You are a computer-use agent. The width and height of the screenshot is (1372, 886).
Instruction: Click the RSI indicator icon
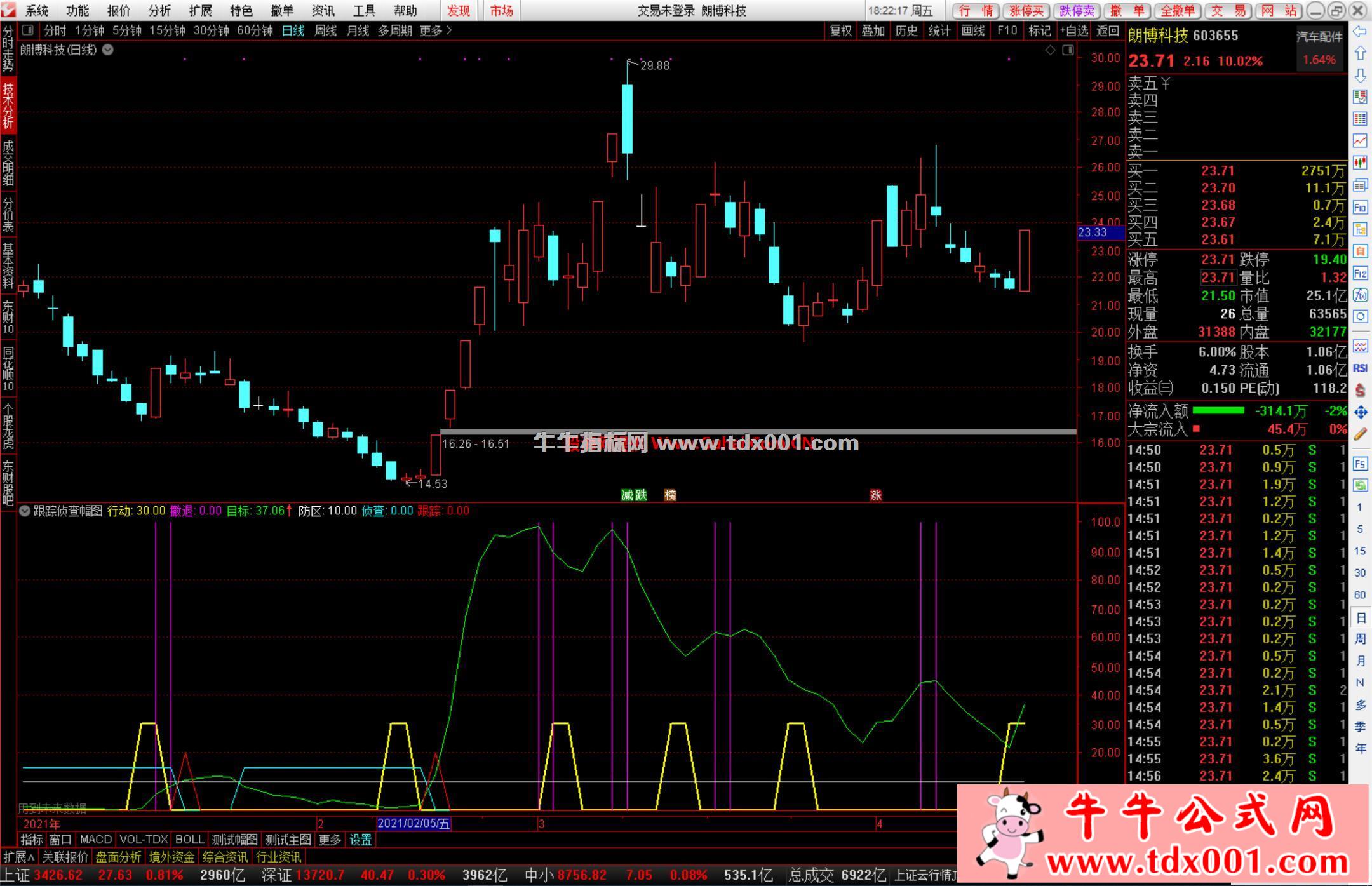[1360, 368]
